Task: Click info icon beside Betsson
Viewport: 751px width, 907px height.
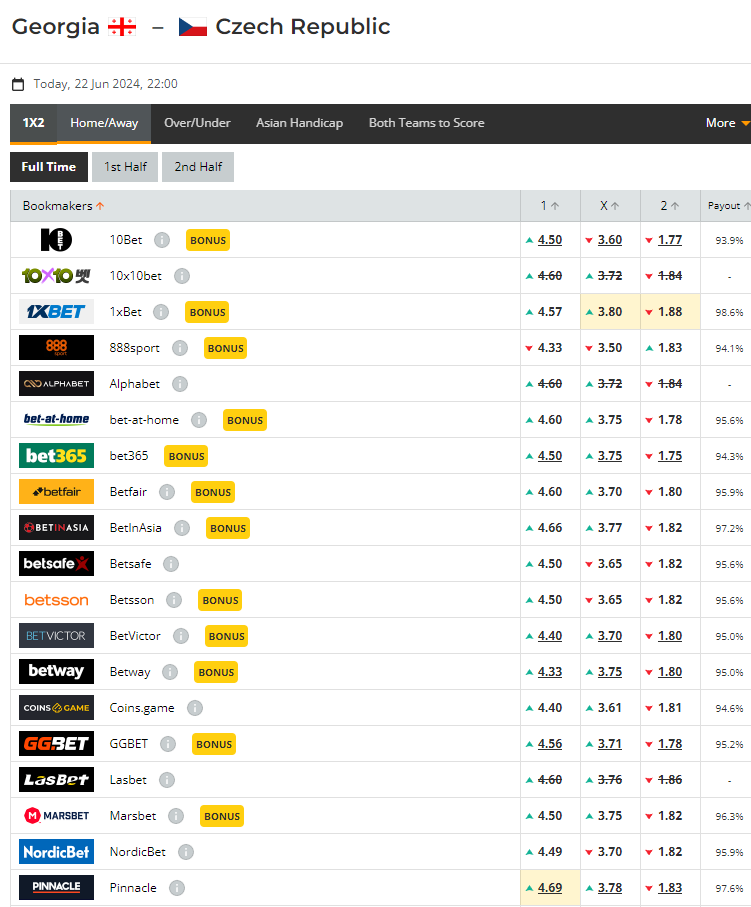Action: click(174, 600)
